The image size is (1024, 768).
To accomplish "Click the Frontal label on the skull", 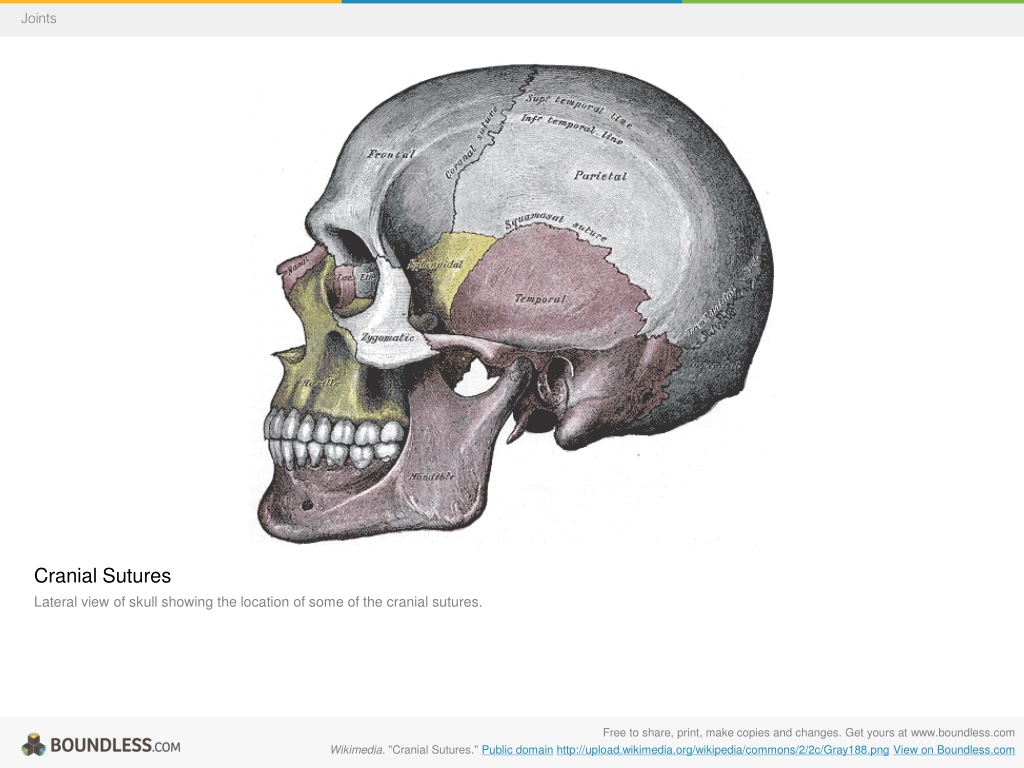I will [x=391, y=155].
